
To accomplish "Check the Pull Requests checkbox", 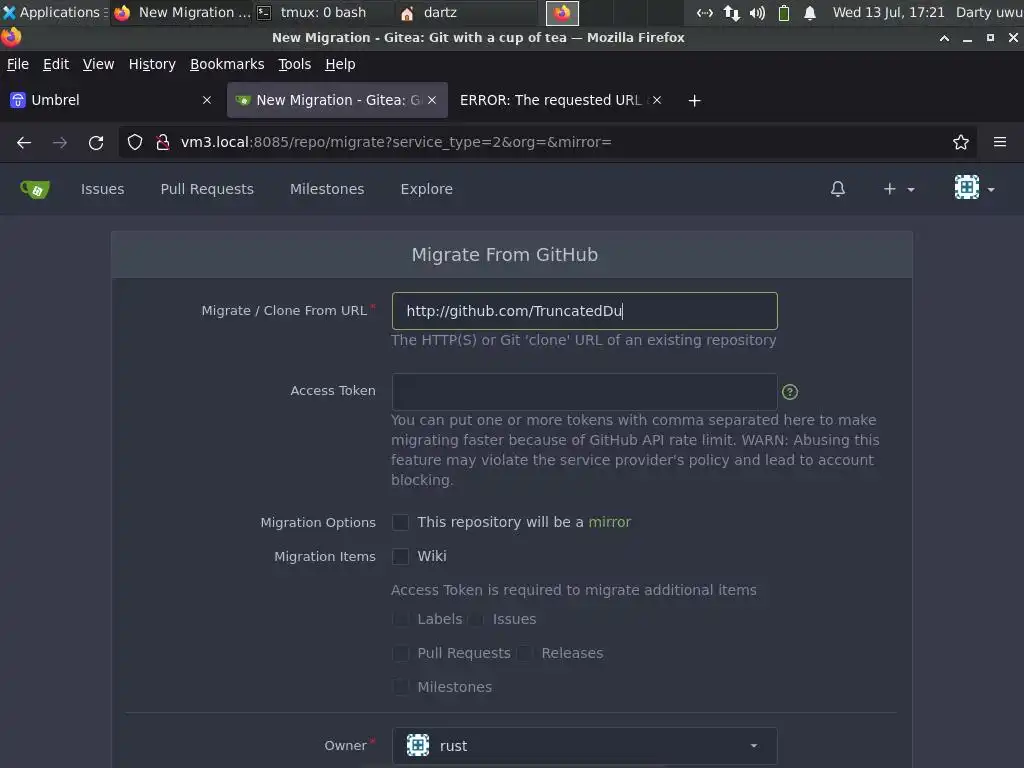I will (400, 653).
